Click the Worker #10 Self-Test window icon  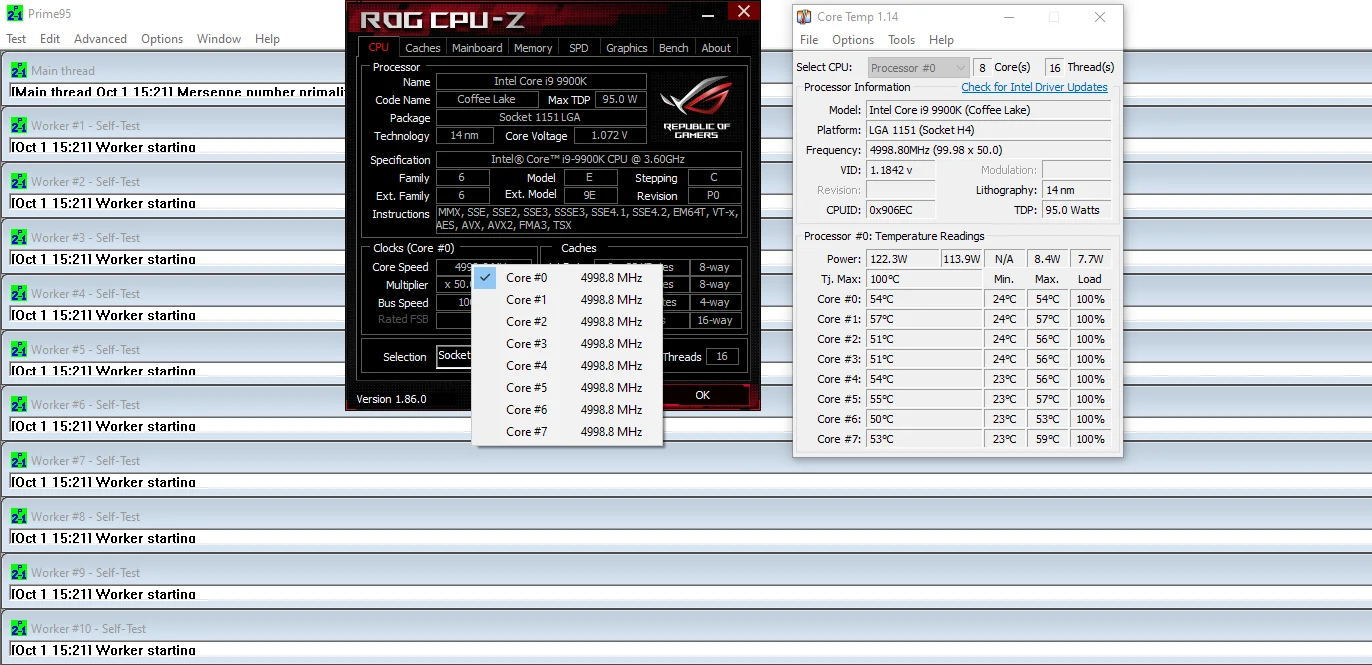[19, 629]
